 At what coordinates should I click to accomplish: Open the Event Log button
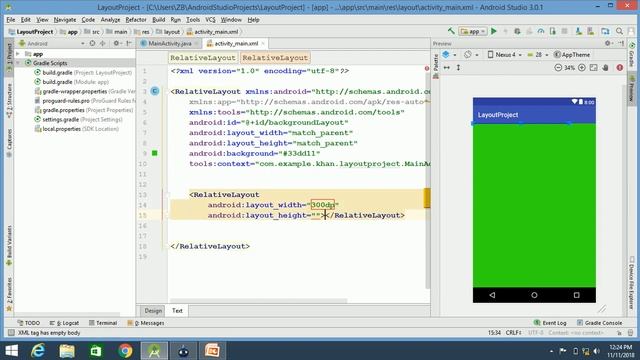click(550, 323)
